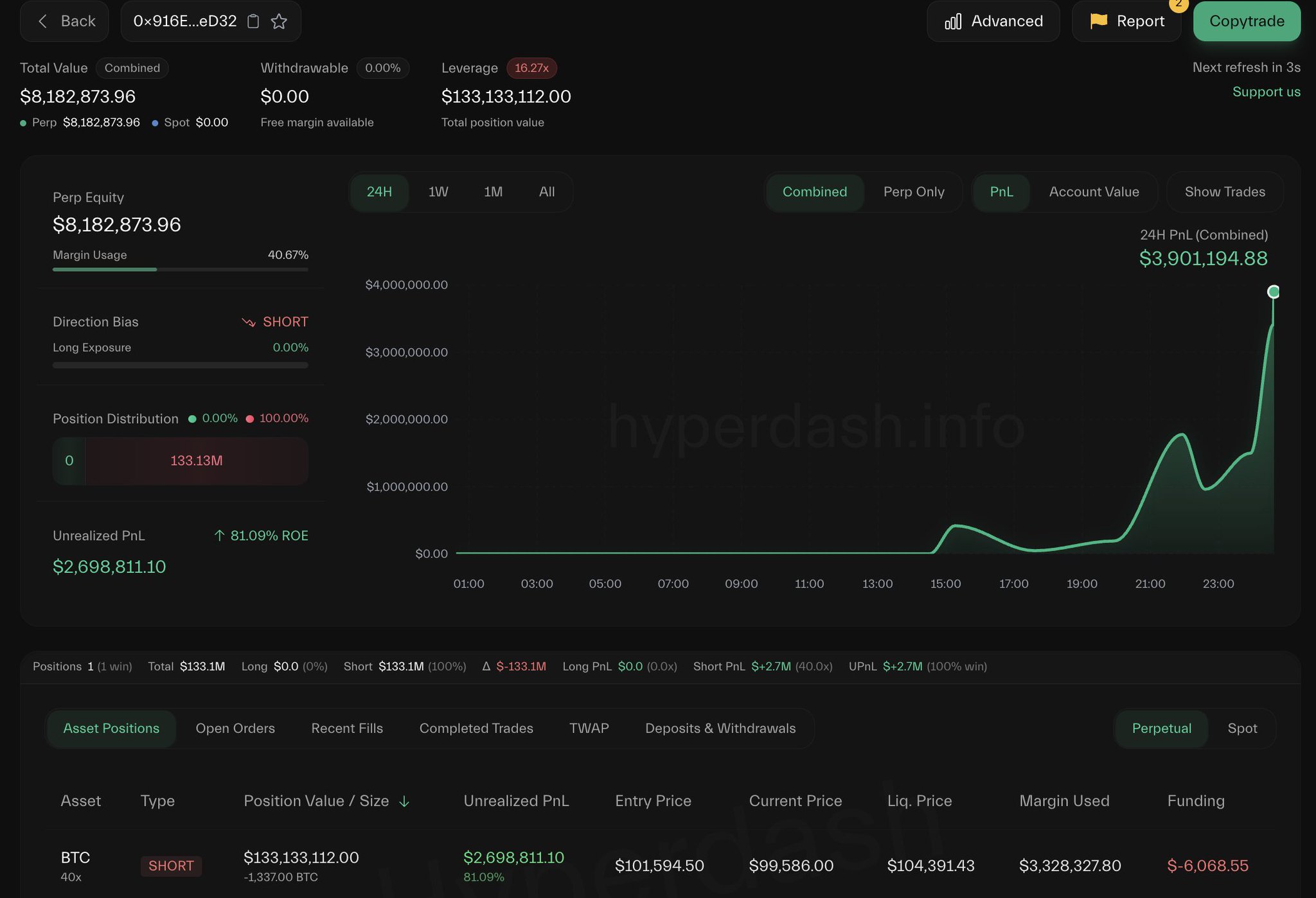
Task: Sort by Unrealized PnL column header
Action: [516, 801]
